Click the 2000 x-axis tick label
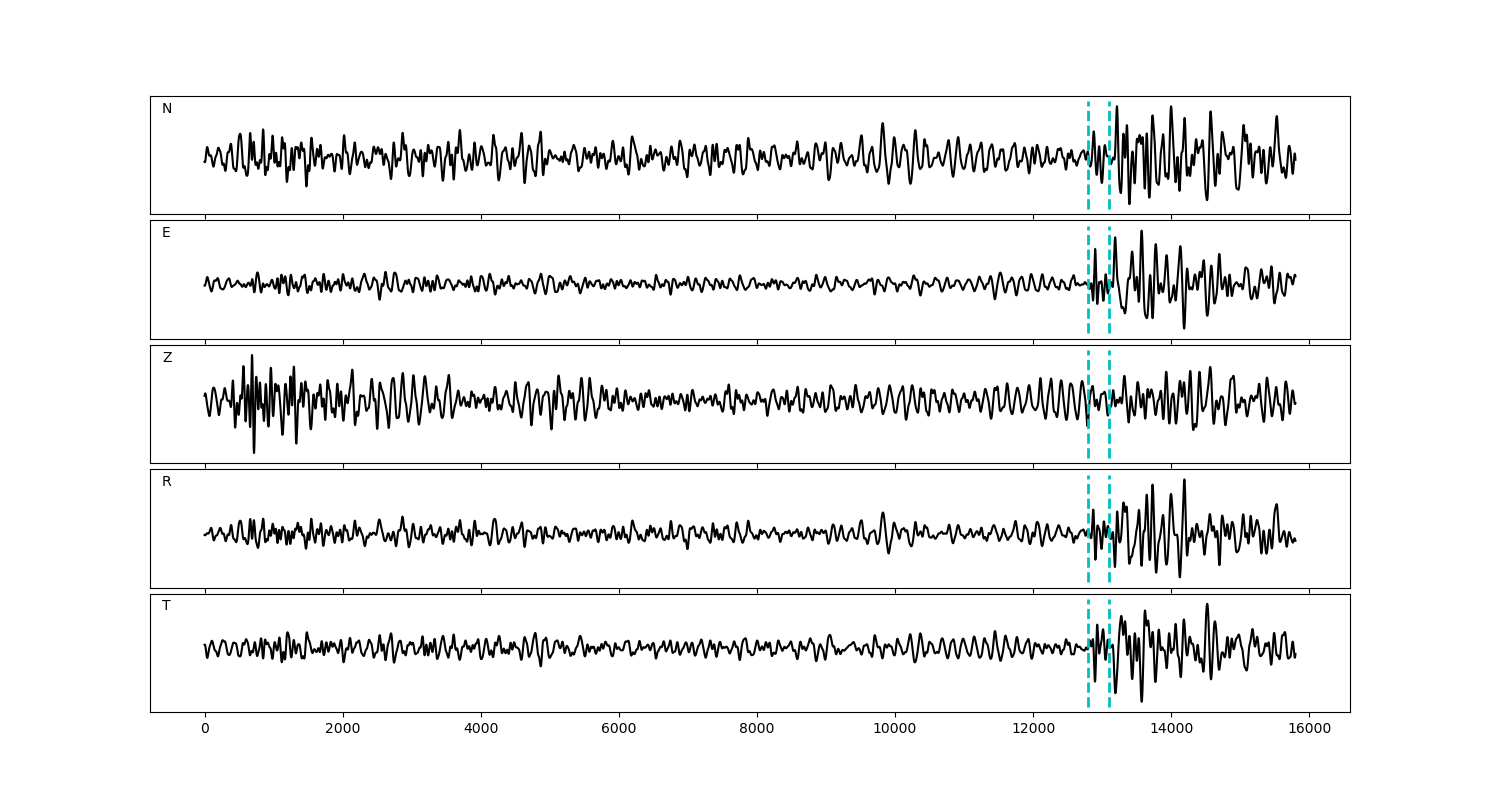Image resolution: width=1500 pixels, height=800 pixels. click(x=343, y=730)
